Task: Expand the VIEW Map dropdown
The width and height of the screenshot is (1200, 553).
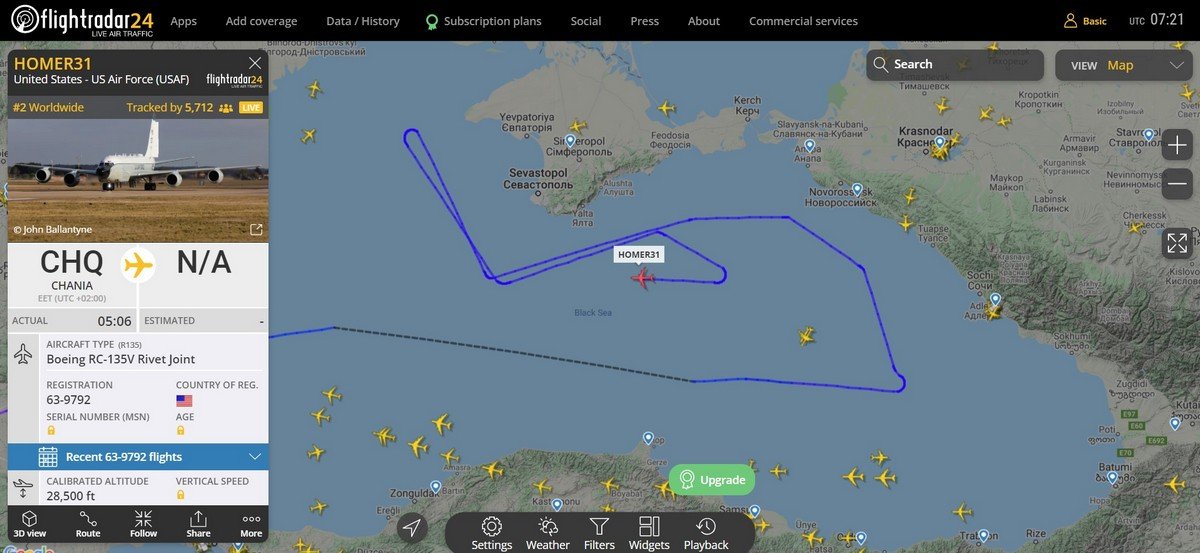Action: pyautogui.click(x=1126, y=65)
